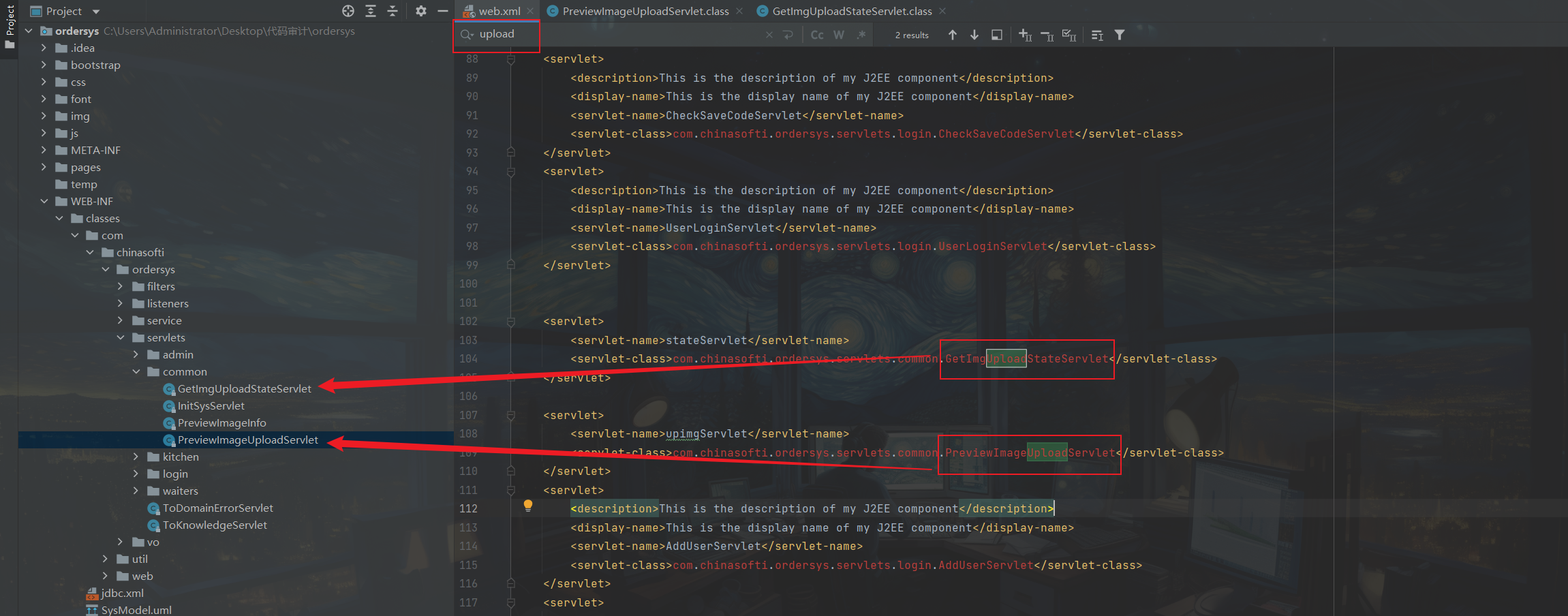The height and width of the screenshot is (616, 1568).
Task: Collapse the servlets folder
Action: point(121,337)
